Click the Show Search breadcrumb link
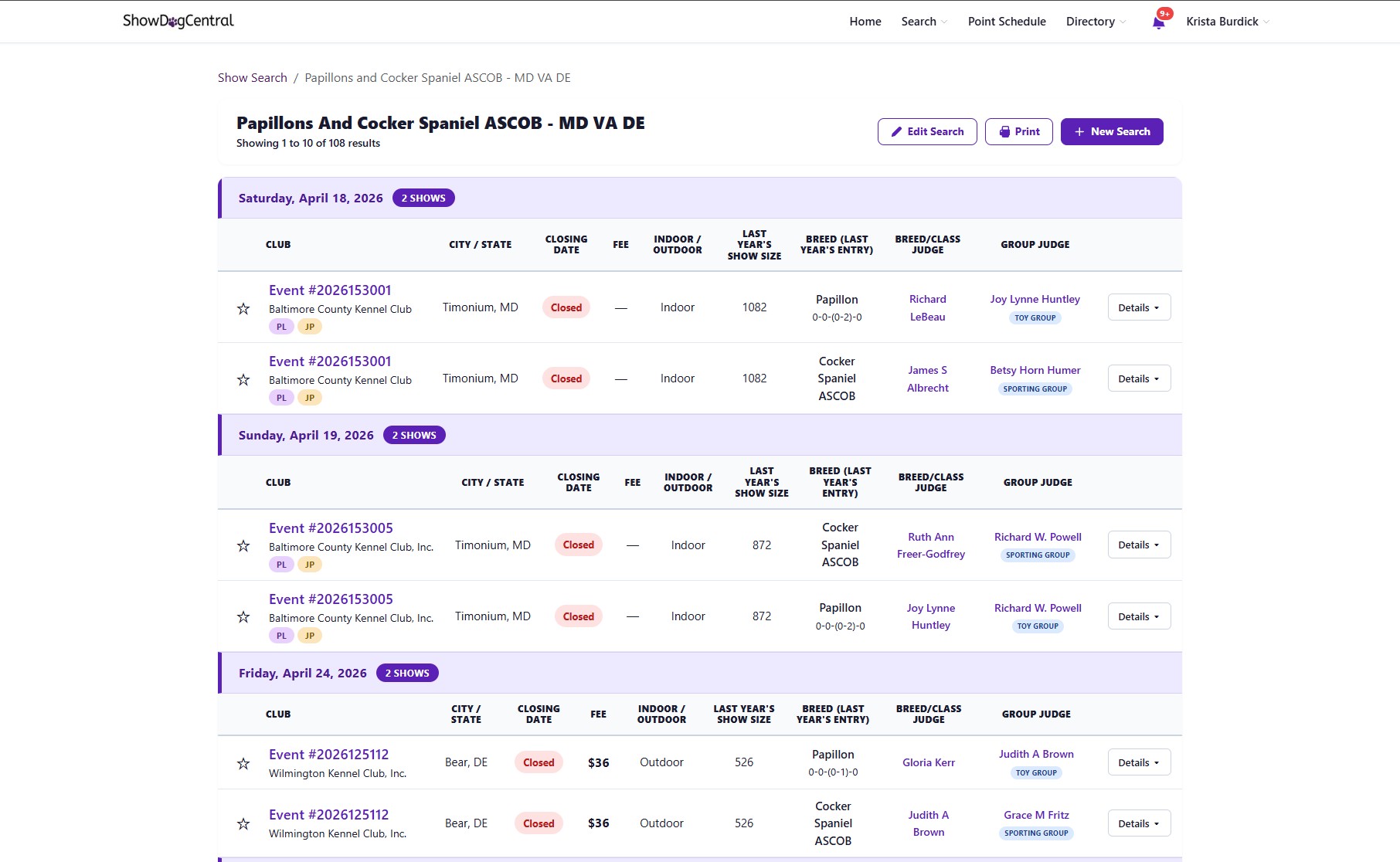 coord(252,77)
